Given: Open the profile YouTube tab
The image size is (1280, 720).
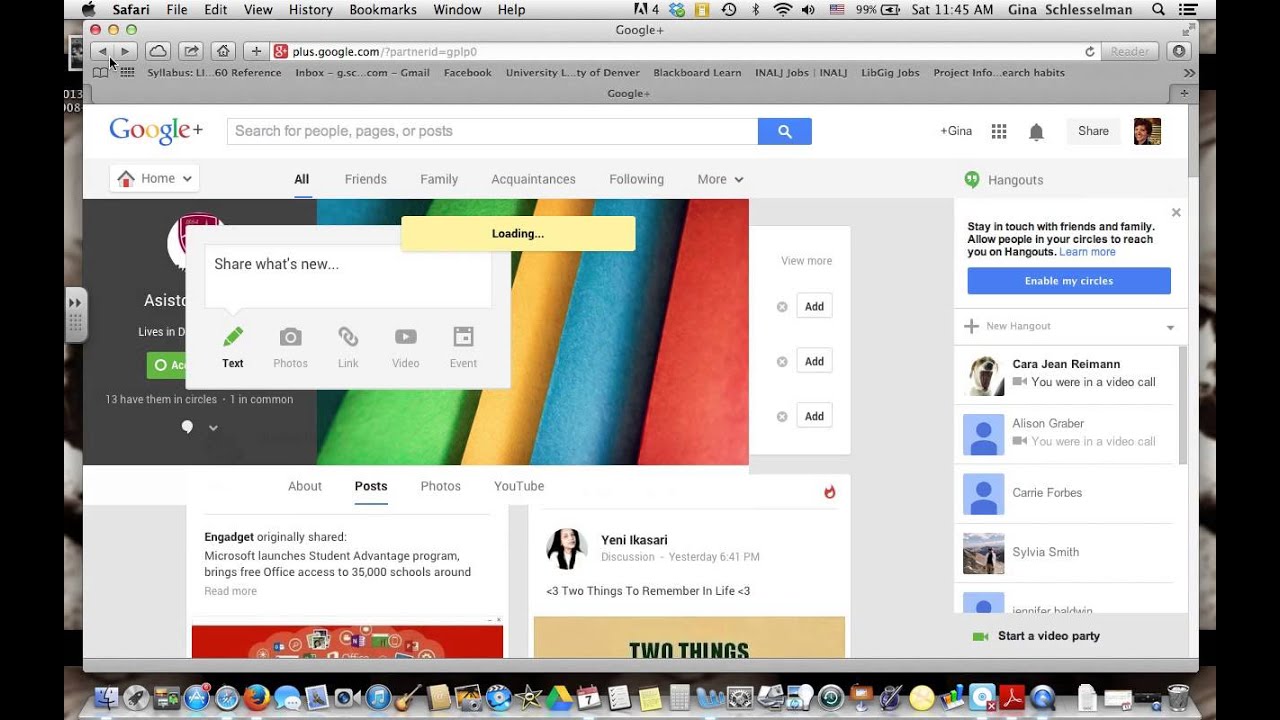Looking at the screenshot, I should coord(519,486).
